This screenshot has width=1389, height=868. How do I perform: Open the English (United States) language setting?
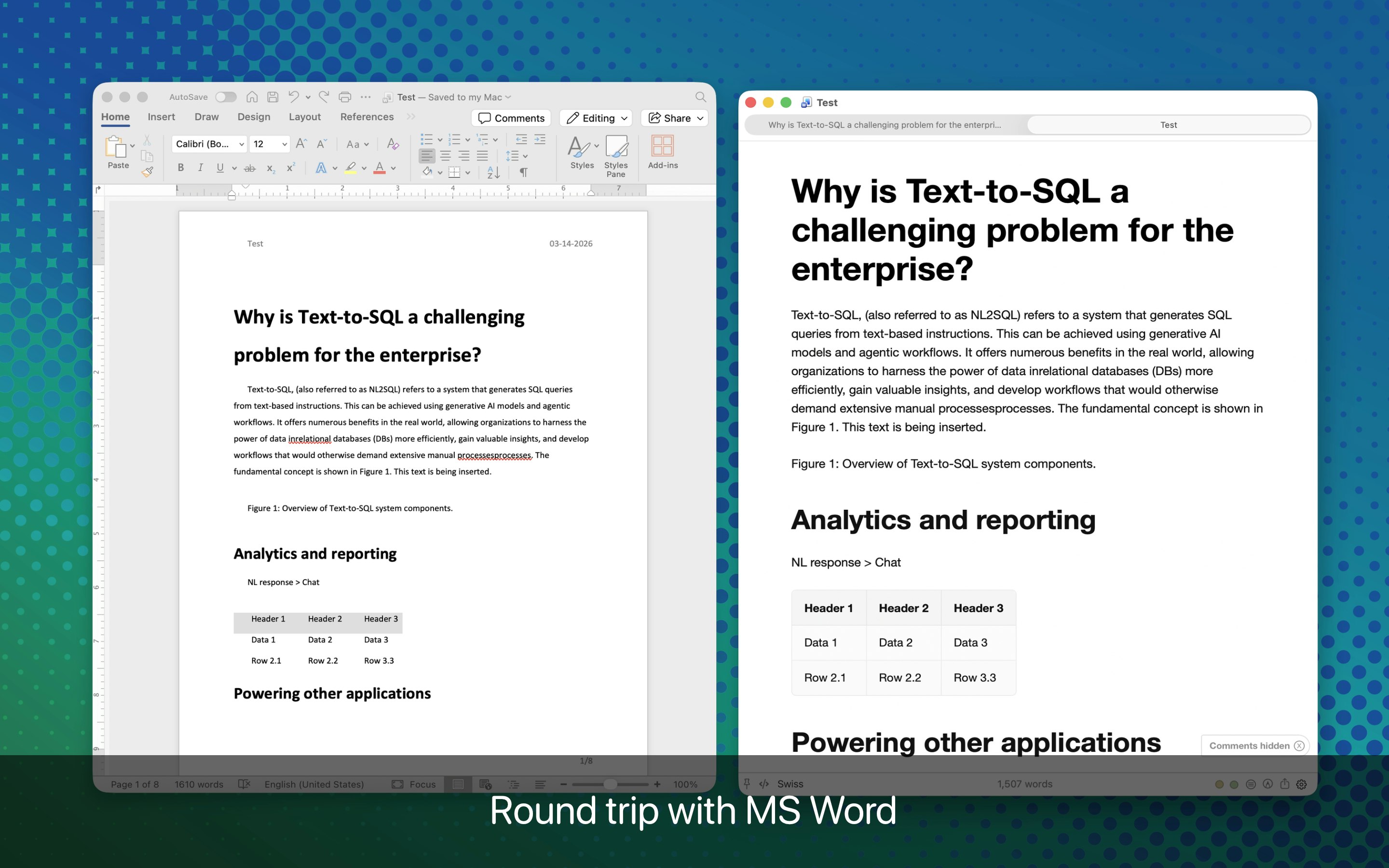(x=314, y=784)
